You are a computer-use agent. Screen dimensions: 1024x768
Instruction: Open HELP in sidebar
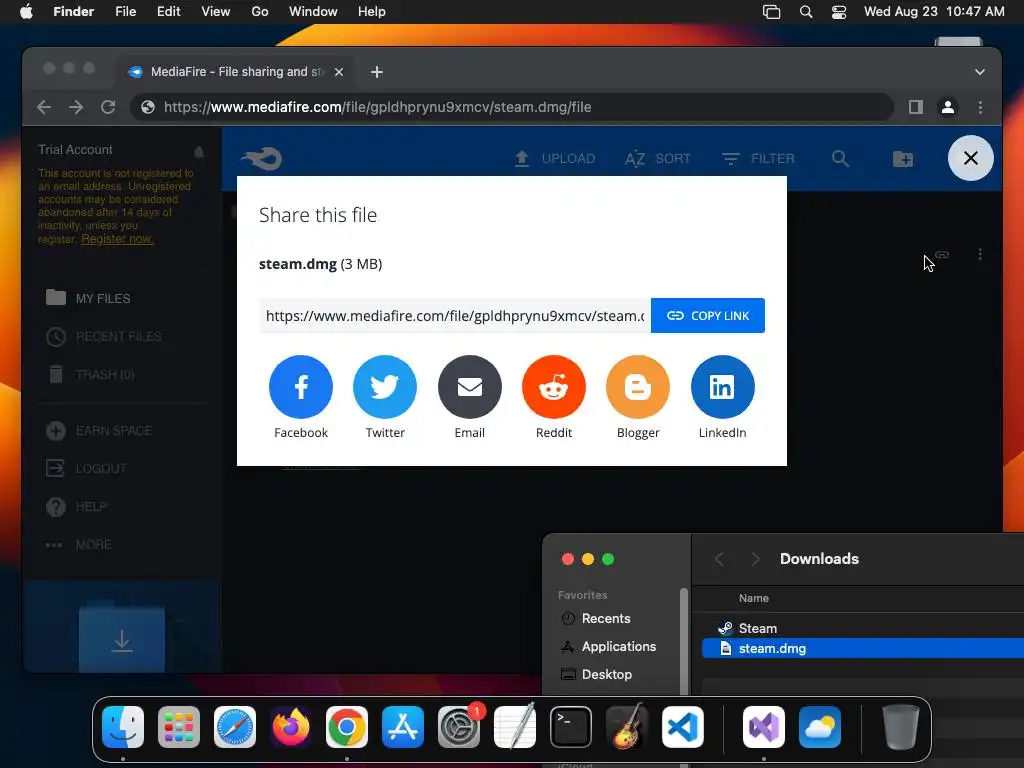pos(76,506)
